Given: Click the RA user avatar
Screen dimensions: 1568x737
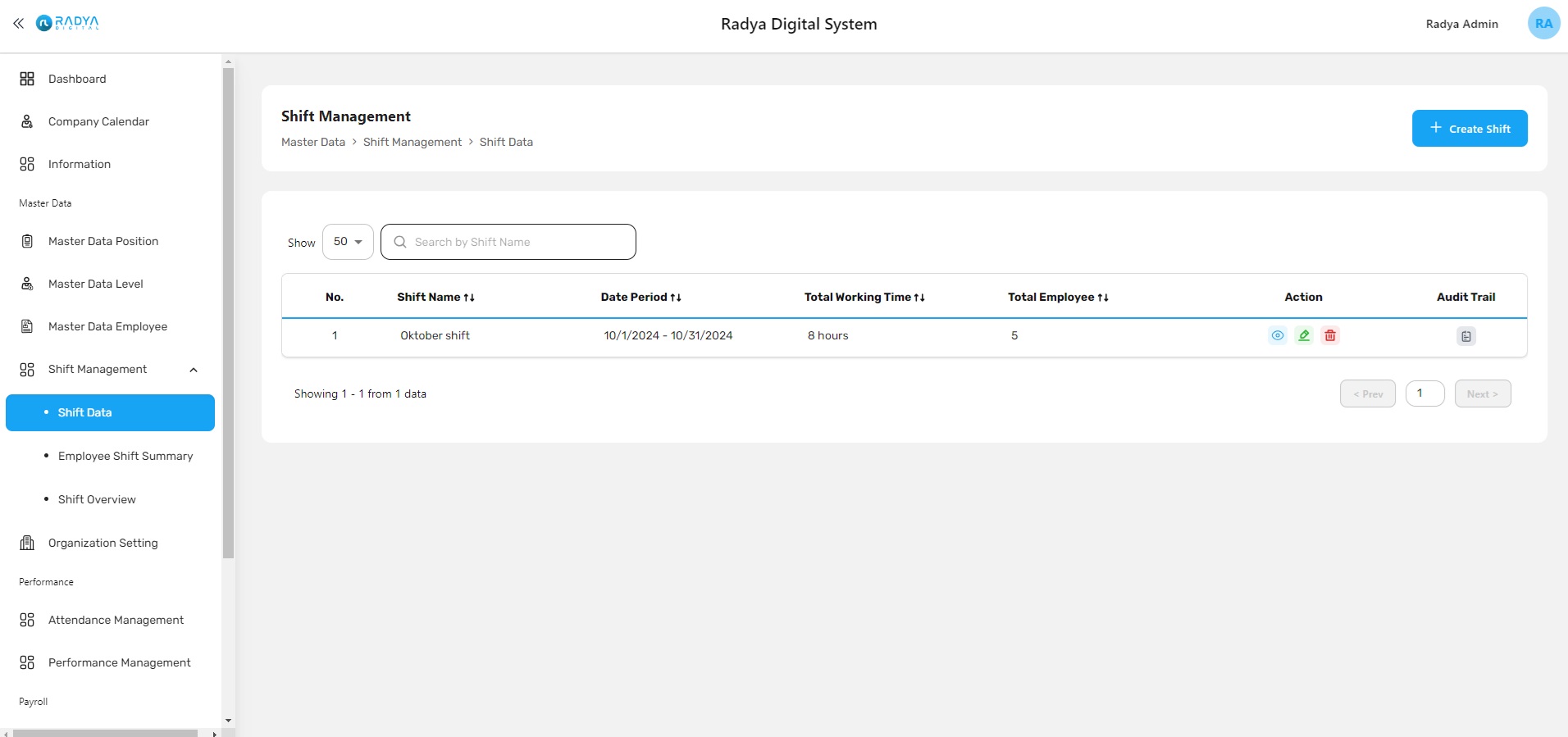Looking at the screenshot, I should [x=1543, y=24].
